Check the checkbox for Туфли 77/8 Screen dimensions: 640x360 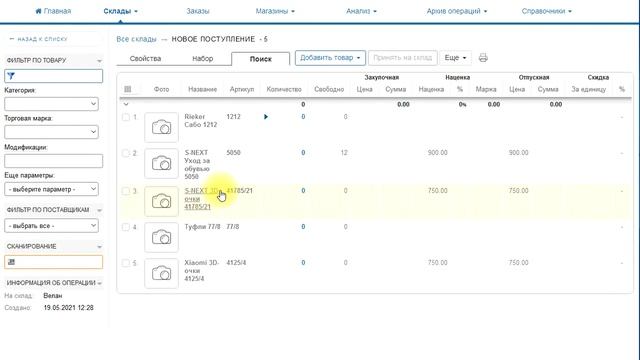point(126,227)
